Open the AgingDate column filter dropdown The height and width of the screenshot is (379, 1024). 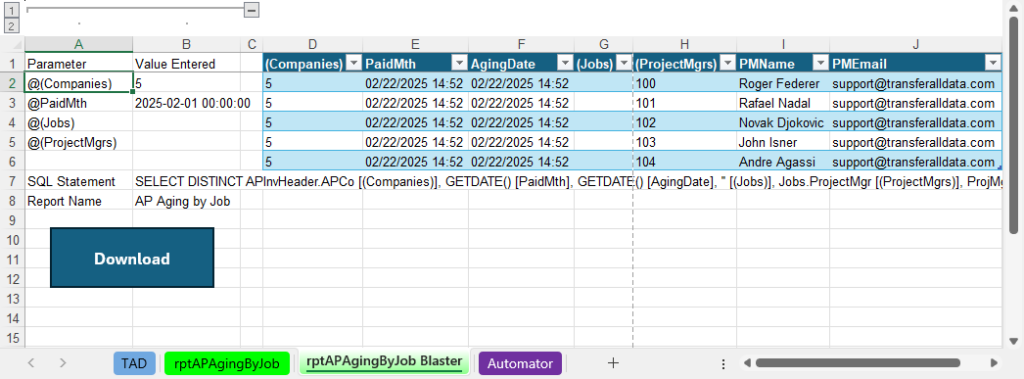coord(565,63)
